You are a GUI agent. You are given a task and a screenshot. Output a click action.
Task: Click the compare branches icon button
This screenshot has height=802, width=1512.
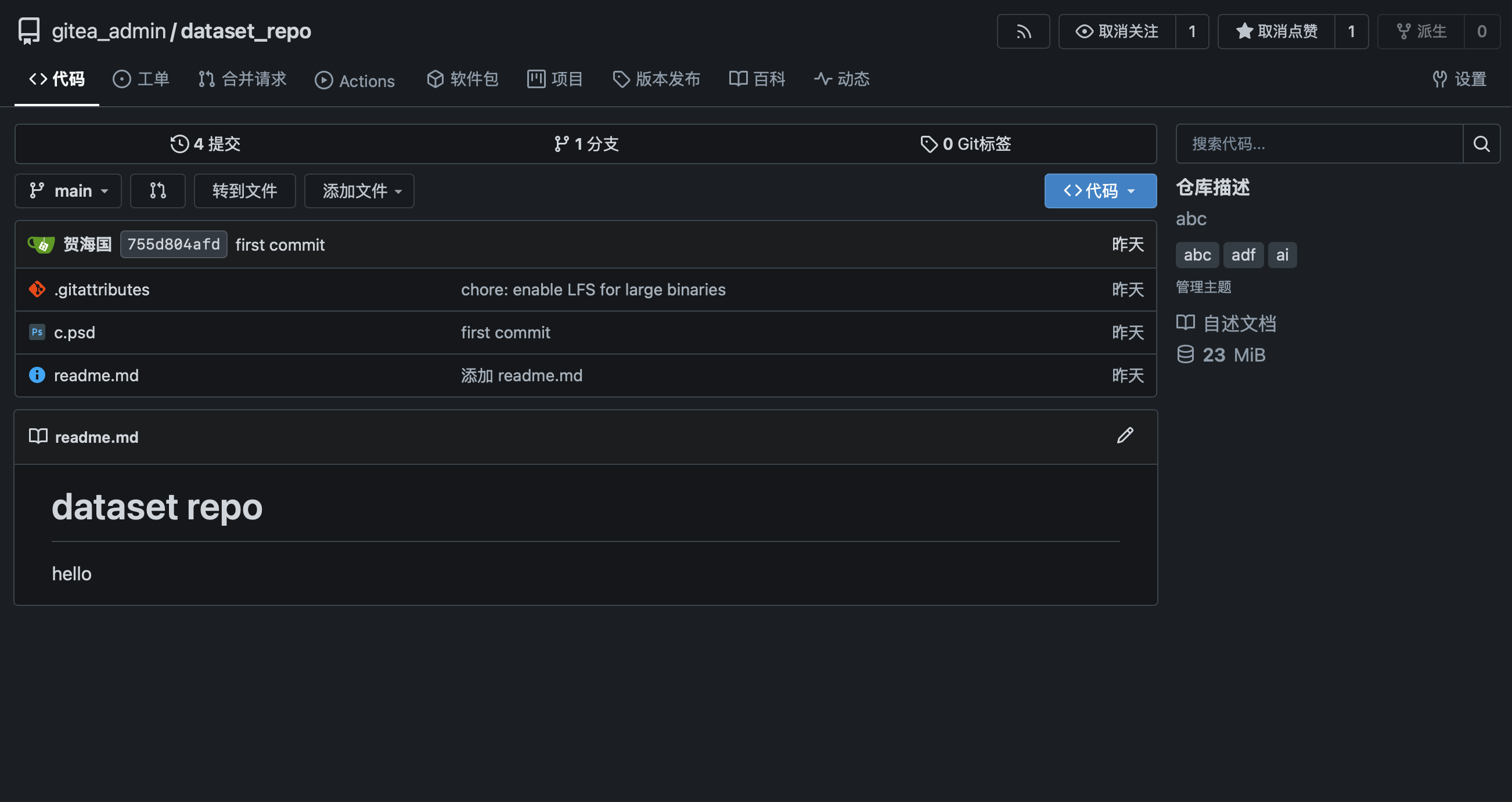coord(157,191)
